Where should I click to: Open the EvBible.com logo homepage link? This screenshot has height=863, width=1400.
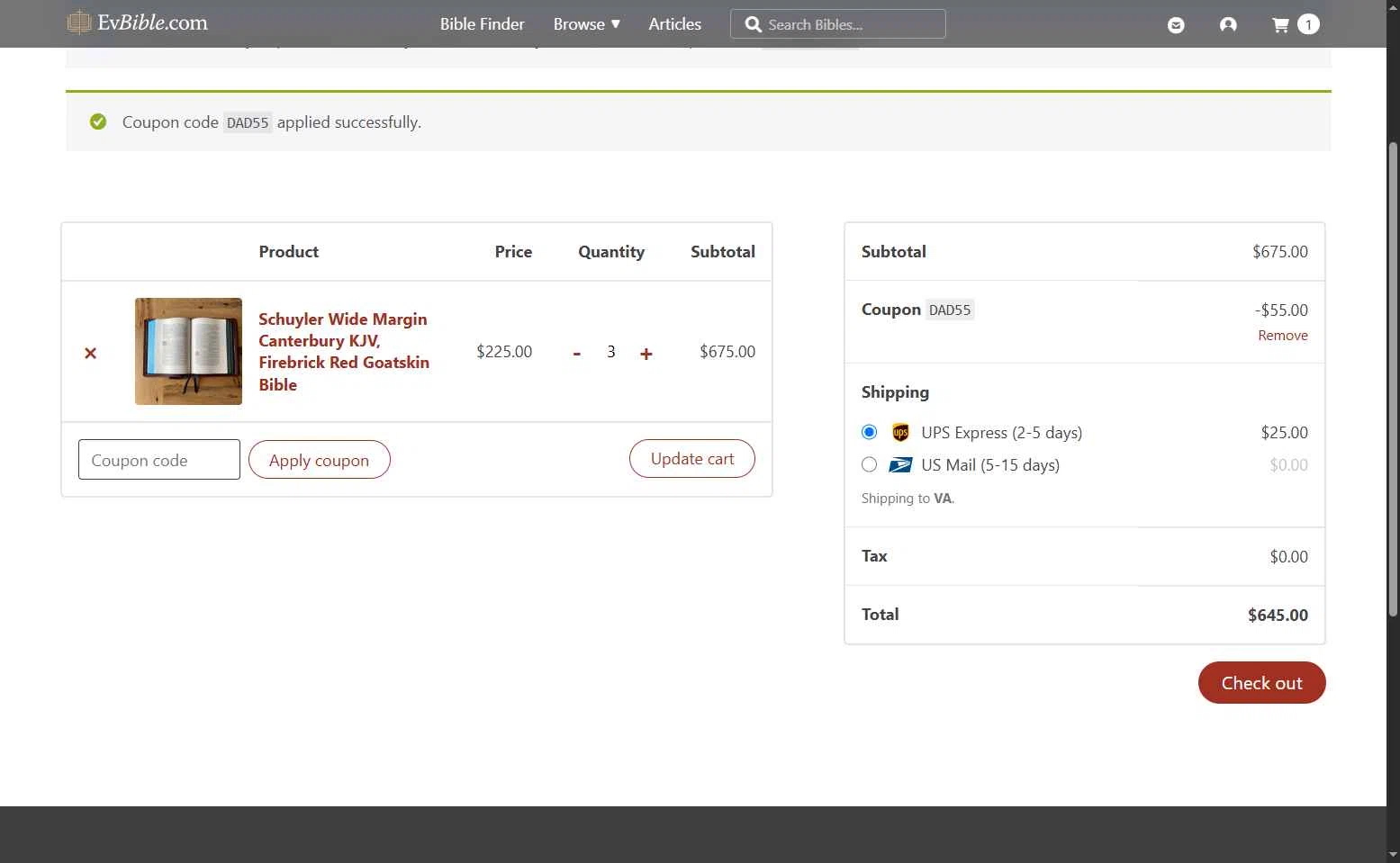(138, 22)
